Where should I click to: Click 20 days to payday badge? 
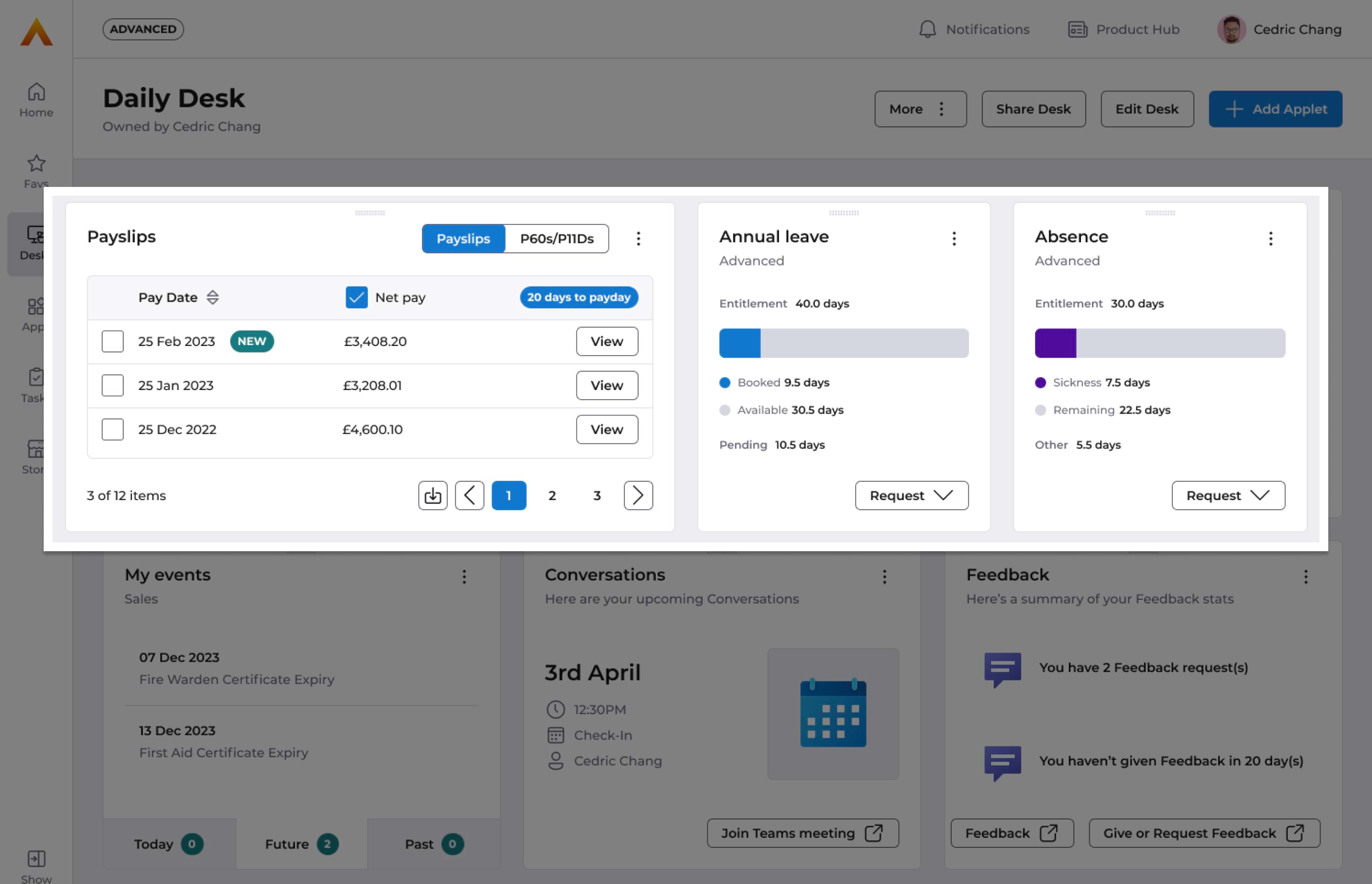pyautogui.click(x=579, y=297)
